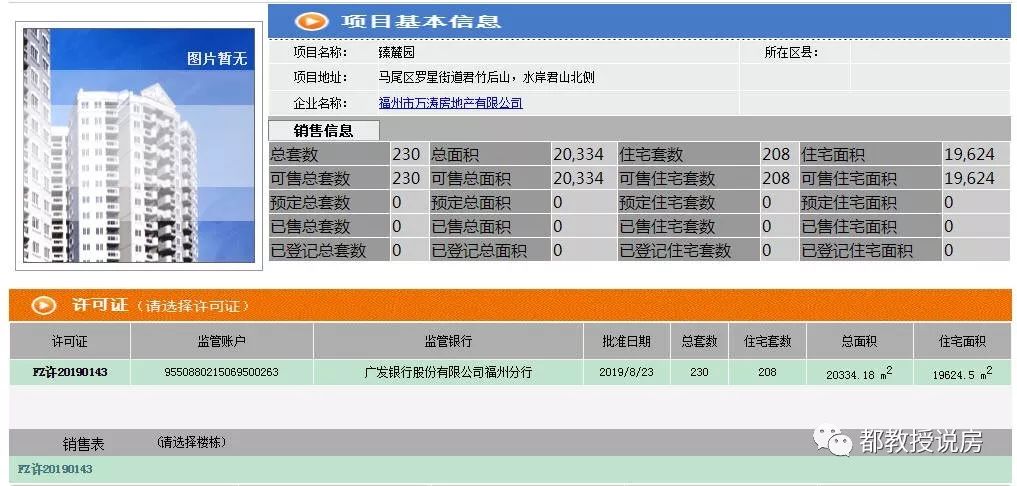Click the 住宅面积 column header in permit table
This screenshot has height=486, width=1017.
point(963,341)
